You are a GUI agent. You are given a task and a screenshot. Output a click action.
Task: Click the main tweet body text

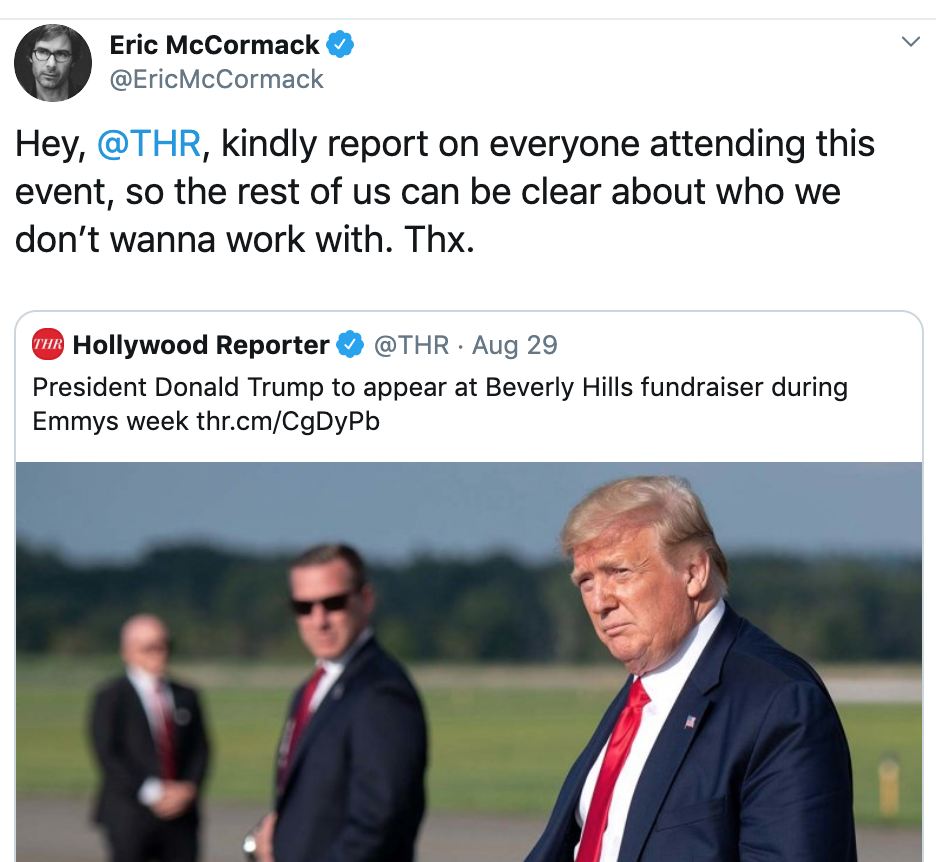click(x=445, y=192)
